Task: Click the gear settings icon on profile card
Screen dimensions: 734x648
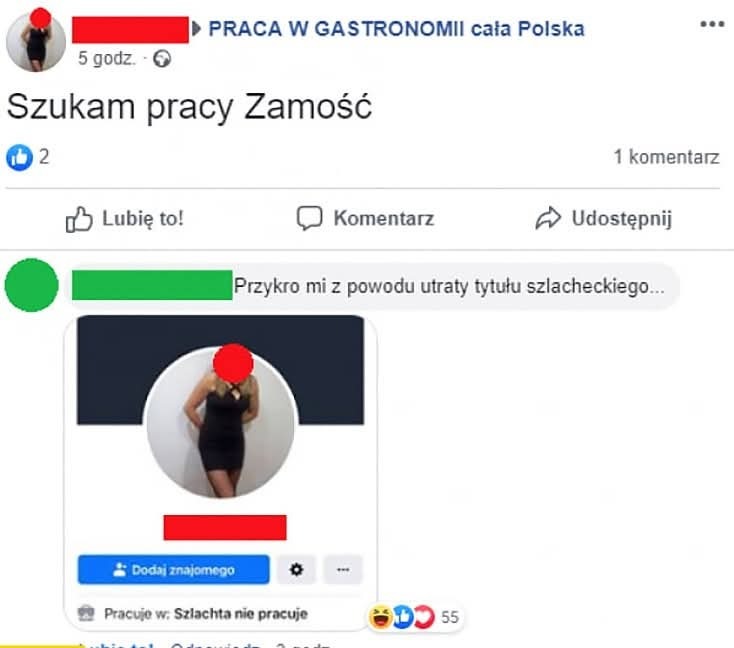Action: (x=296, y=570)
